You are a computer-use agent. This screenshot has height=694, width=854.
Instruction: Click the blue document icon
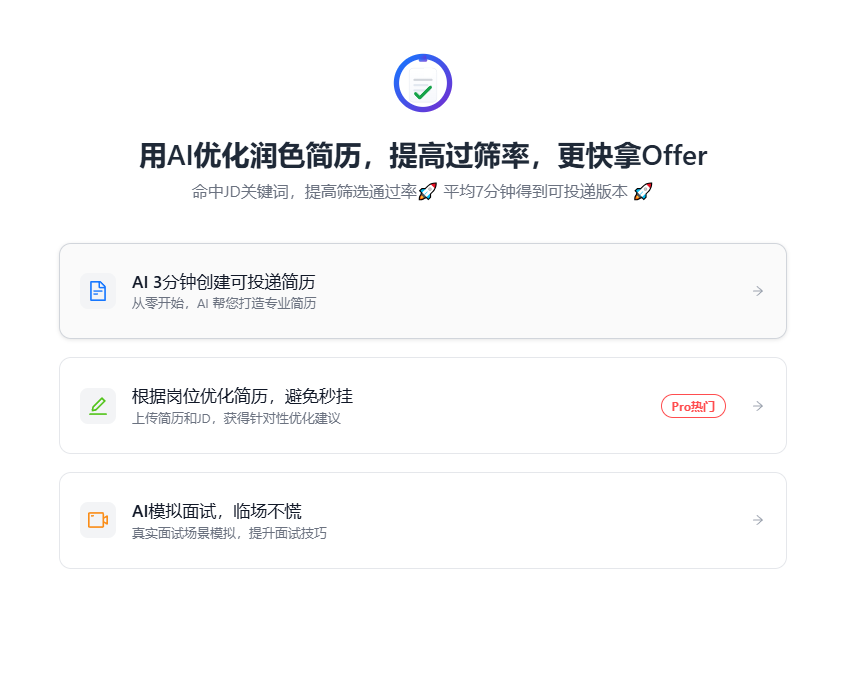coord(98,291)
